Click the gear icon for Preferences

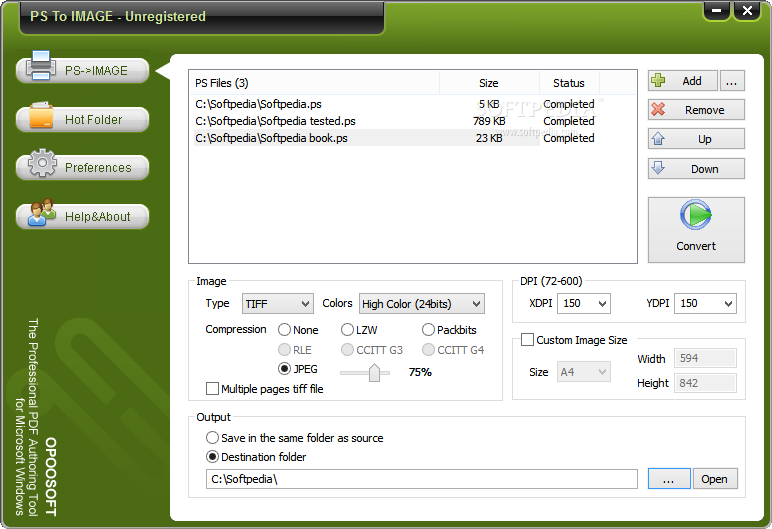pos(42,163)
